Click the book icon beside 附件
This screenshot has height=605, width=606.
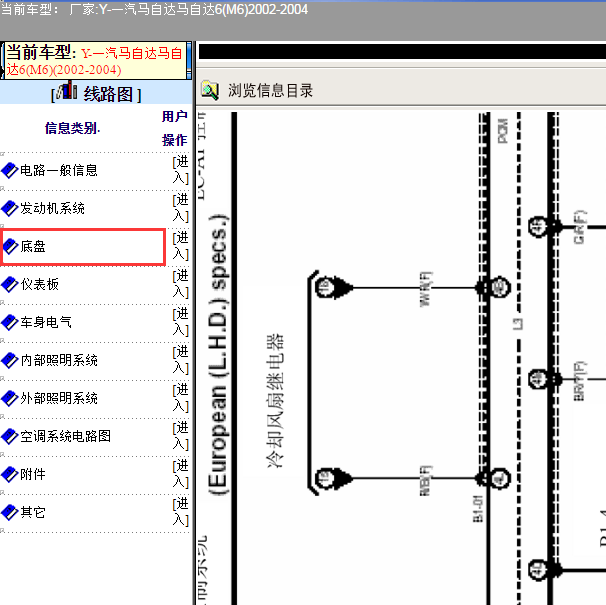(x=10, y=474)
